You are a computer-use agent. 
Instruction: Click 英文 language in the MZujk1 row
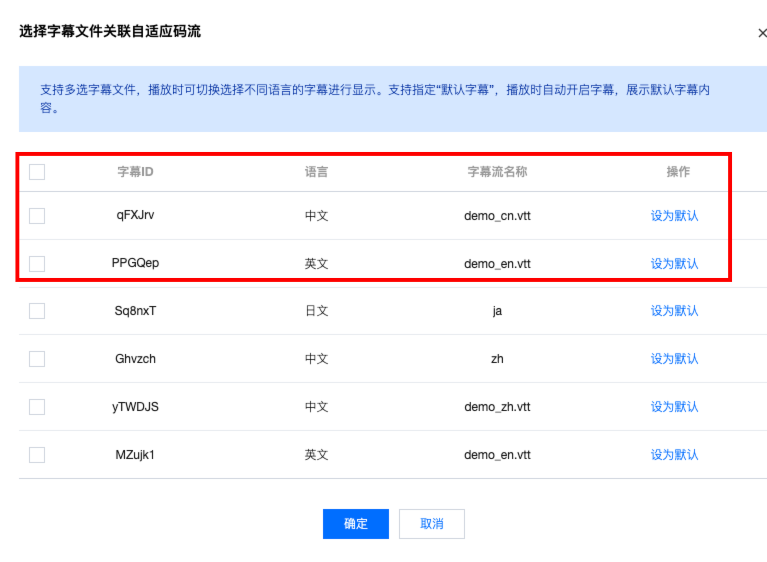[316, 454]
